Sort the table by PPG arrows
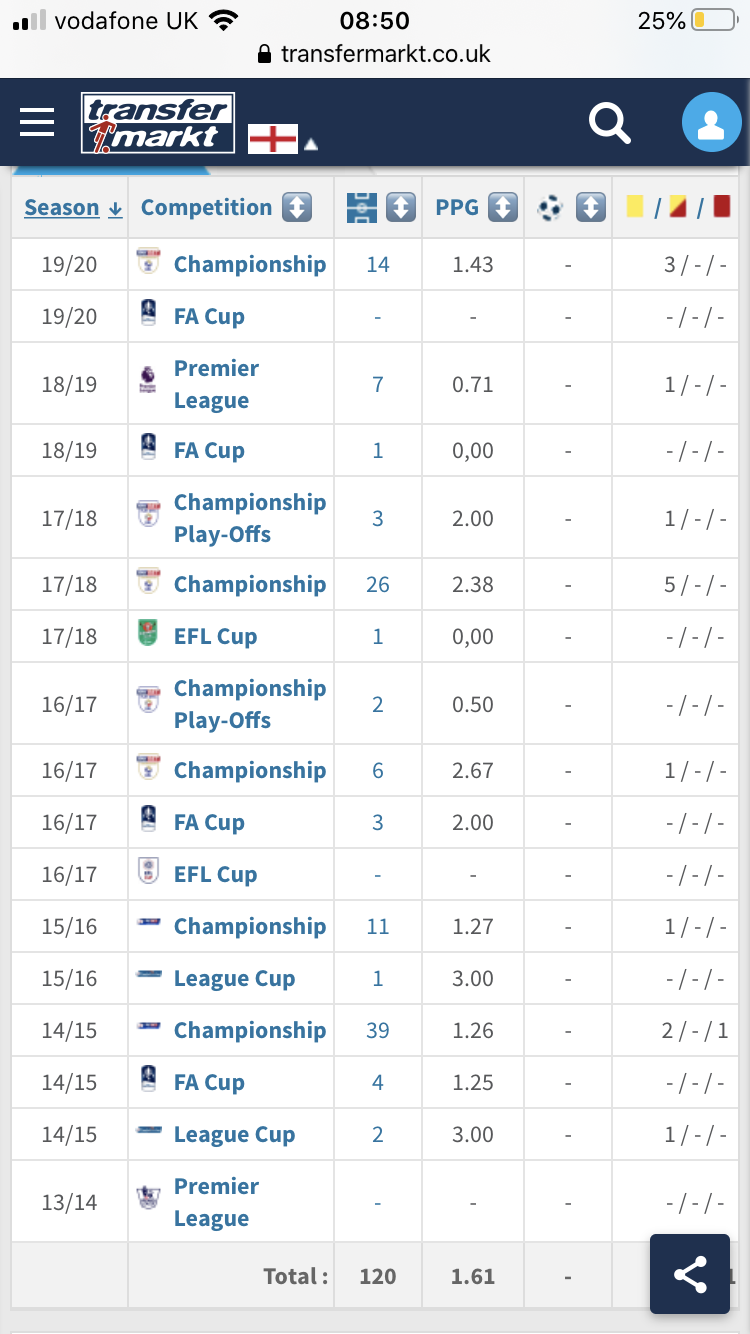 point(503,208)
